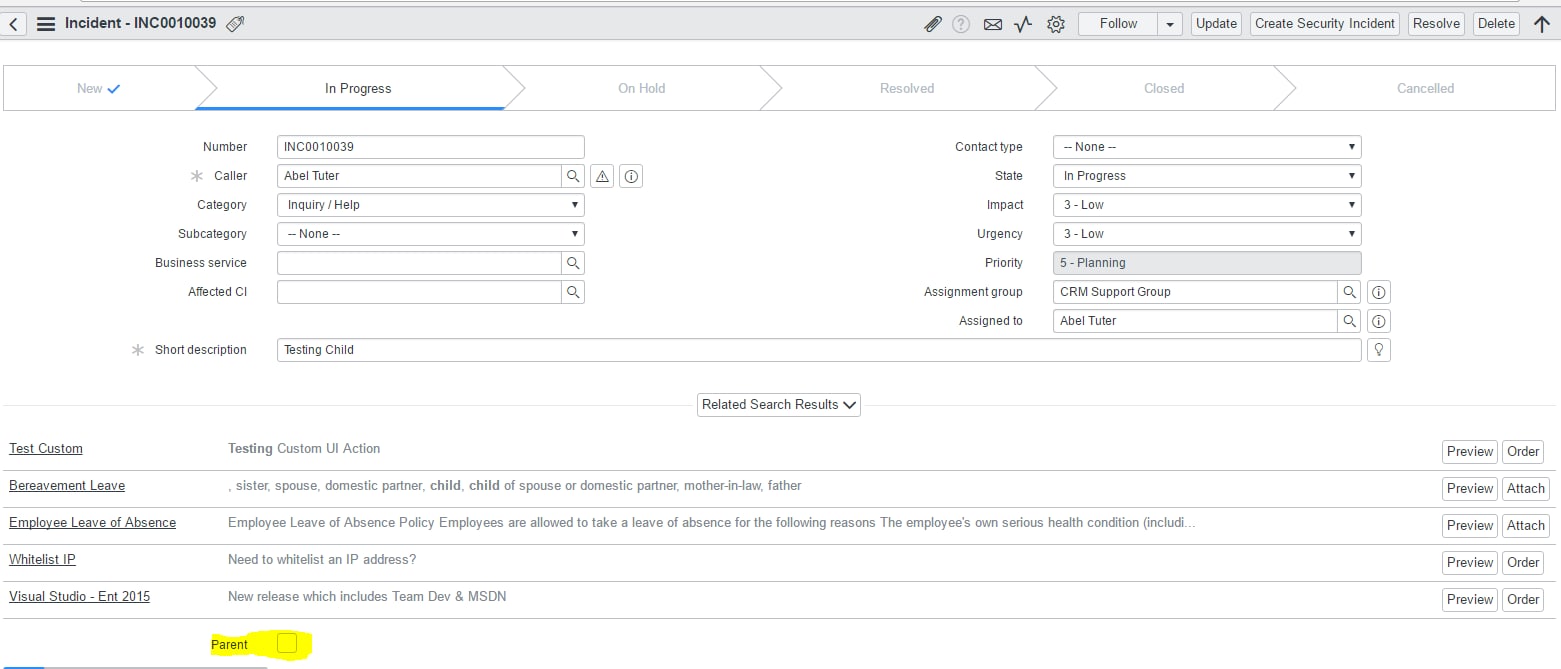Open the Subcategory dropdown
Image resolution: width=1561 pixels, height=669 pixels.
(431, 234)
